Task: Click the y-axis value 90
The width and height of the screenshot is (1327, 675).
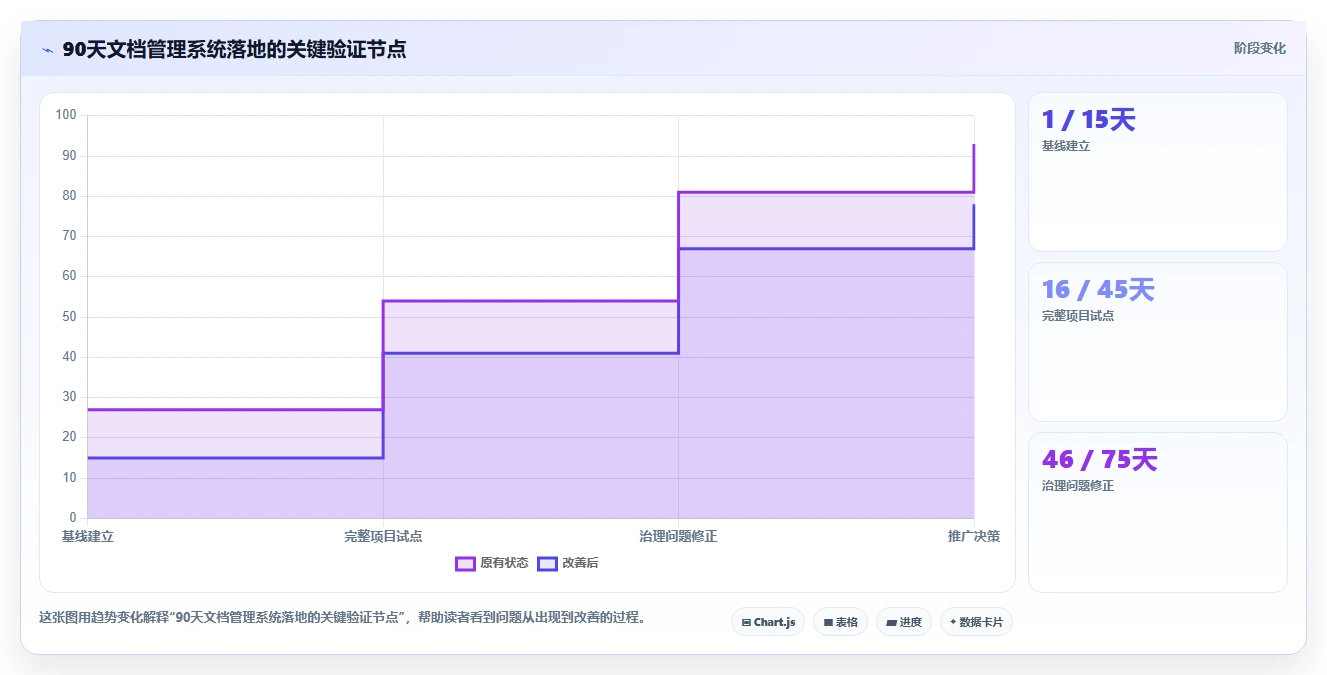Action: (x=69, y=156)
